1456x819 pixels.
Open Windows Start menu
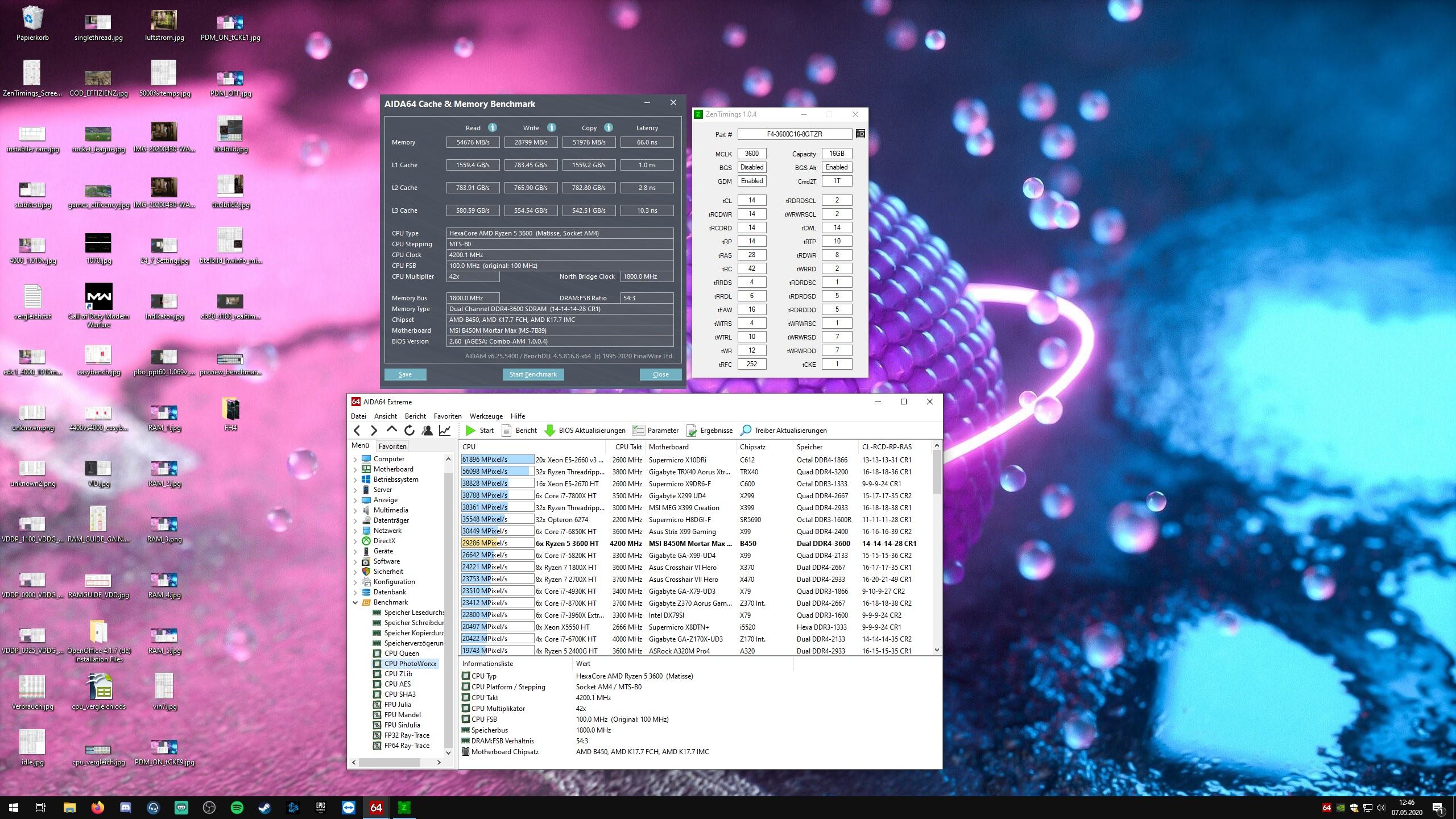coord(14,808)
